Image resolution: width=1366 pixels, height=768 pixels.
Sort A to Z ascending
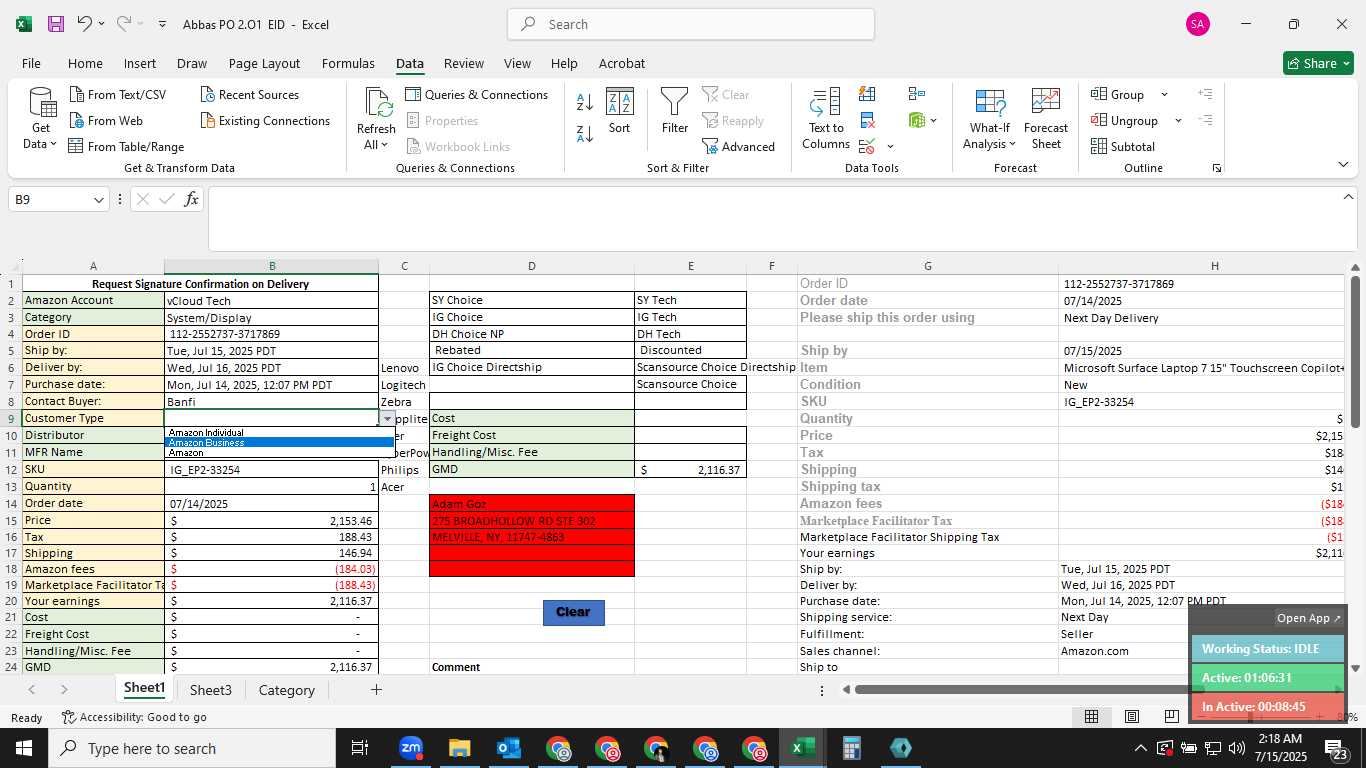(585, 101)
